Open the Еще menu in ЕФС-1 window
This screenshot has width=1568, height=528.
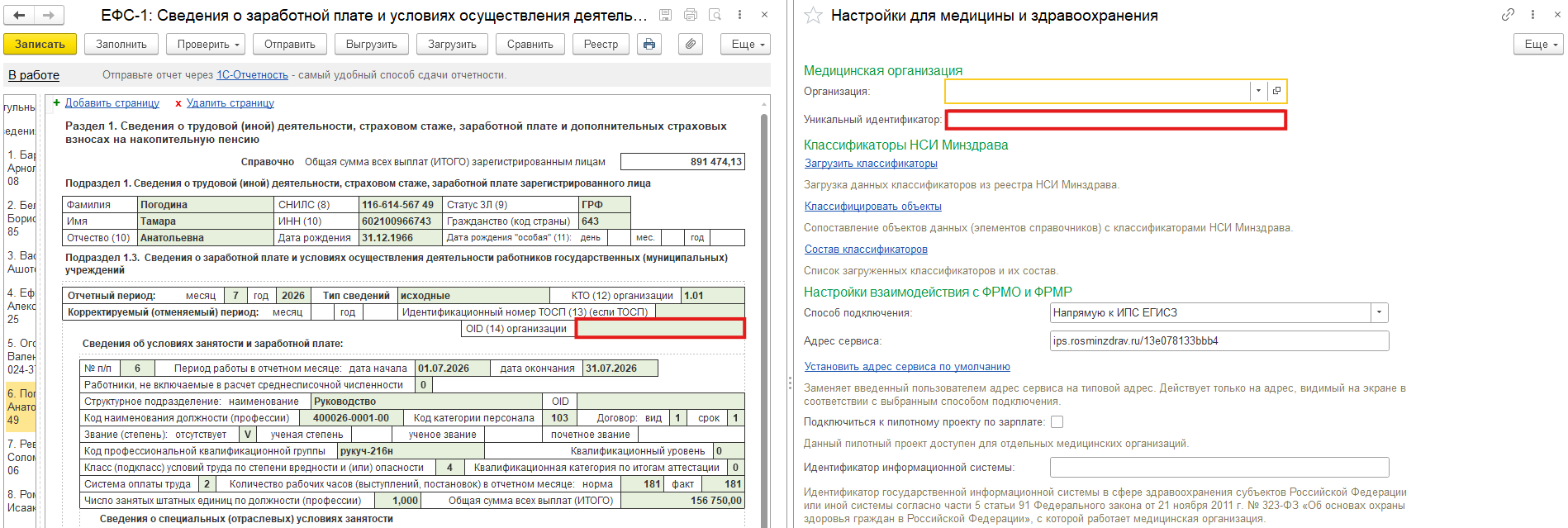pos(745,44)
